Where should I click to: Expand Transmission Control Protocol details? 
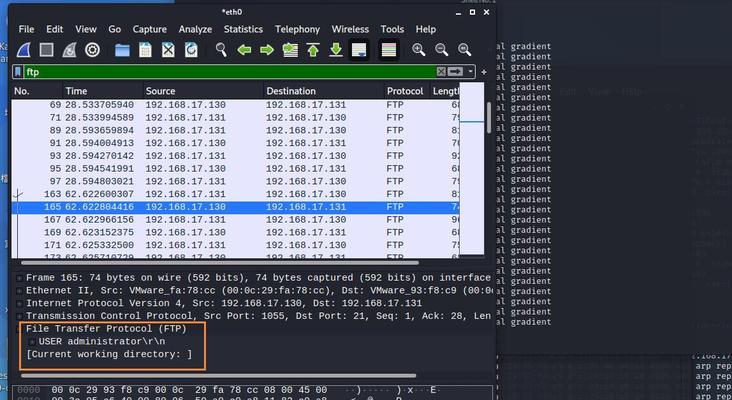point(20,316)
